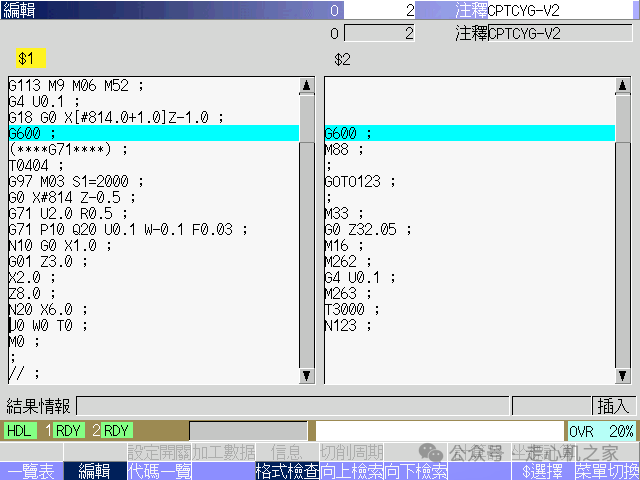Click the left pane scroll-down arrow
This screenshot has height=480, width=640.
tap(307, 375)
